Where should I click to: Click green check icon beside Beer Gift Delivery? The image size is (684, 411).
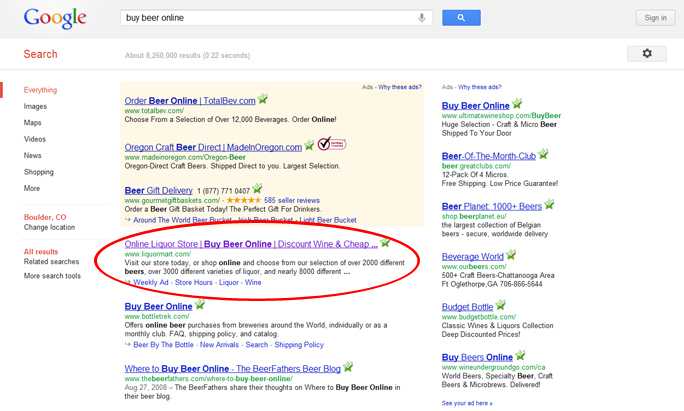(257, 189)
